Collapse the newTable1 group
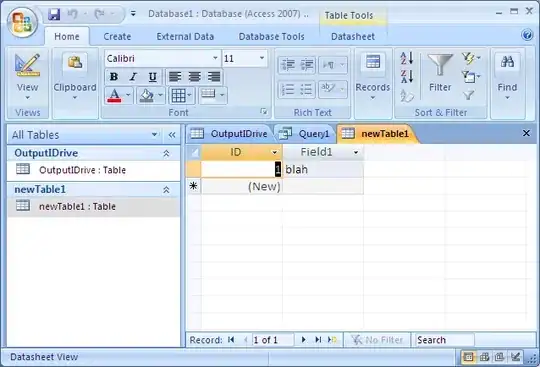The height and width of the screenshot is (367, 540). click(166, 190)
